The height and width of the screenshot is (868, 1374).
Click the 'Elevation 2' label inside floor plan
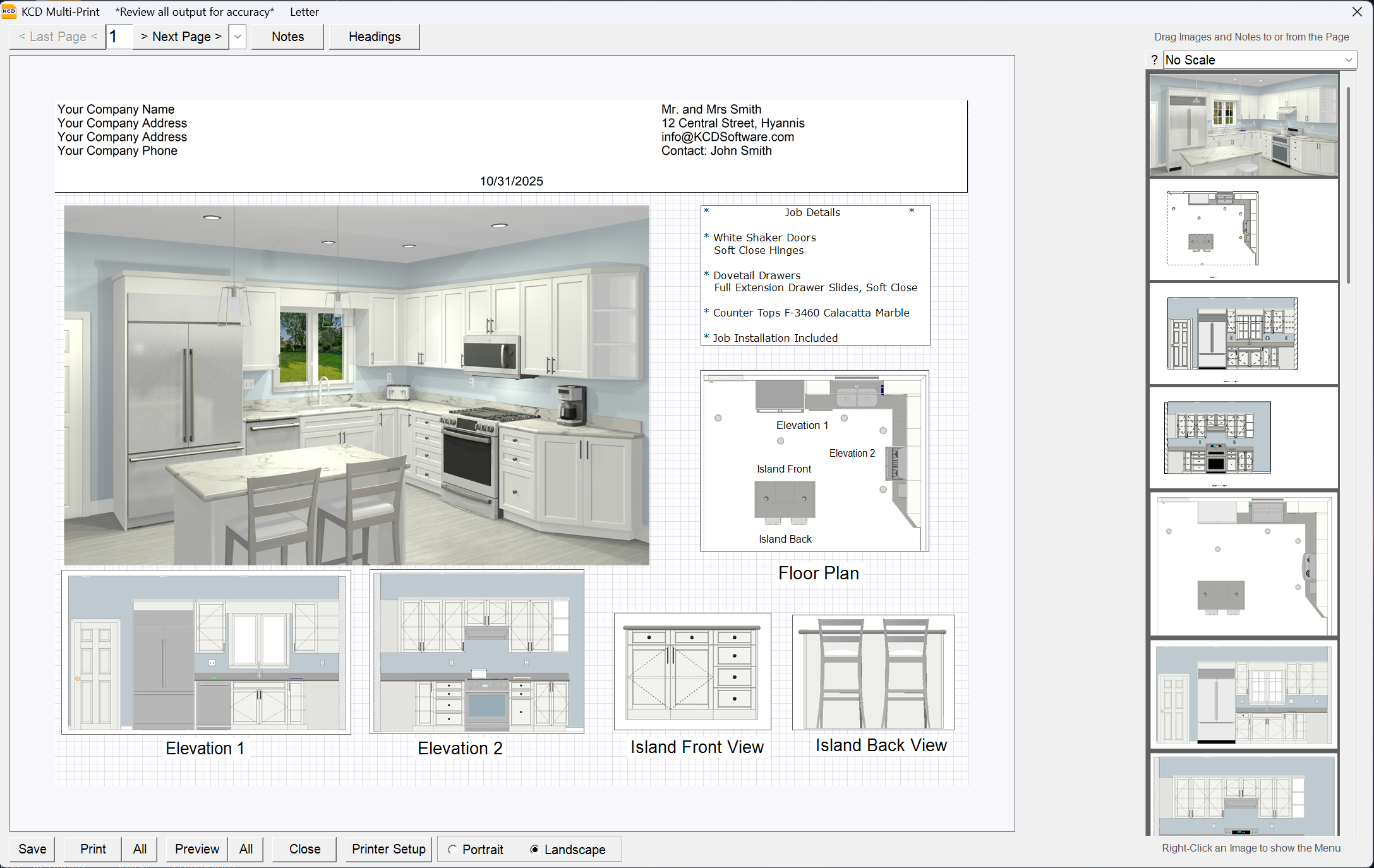click(x=852, y=453)
